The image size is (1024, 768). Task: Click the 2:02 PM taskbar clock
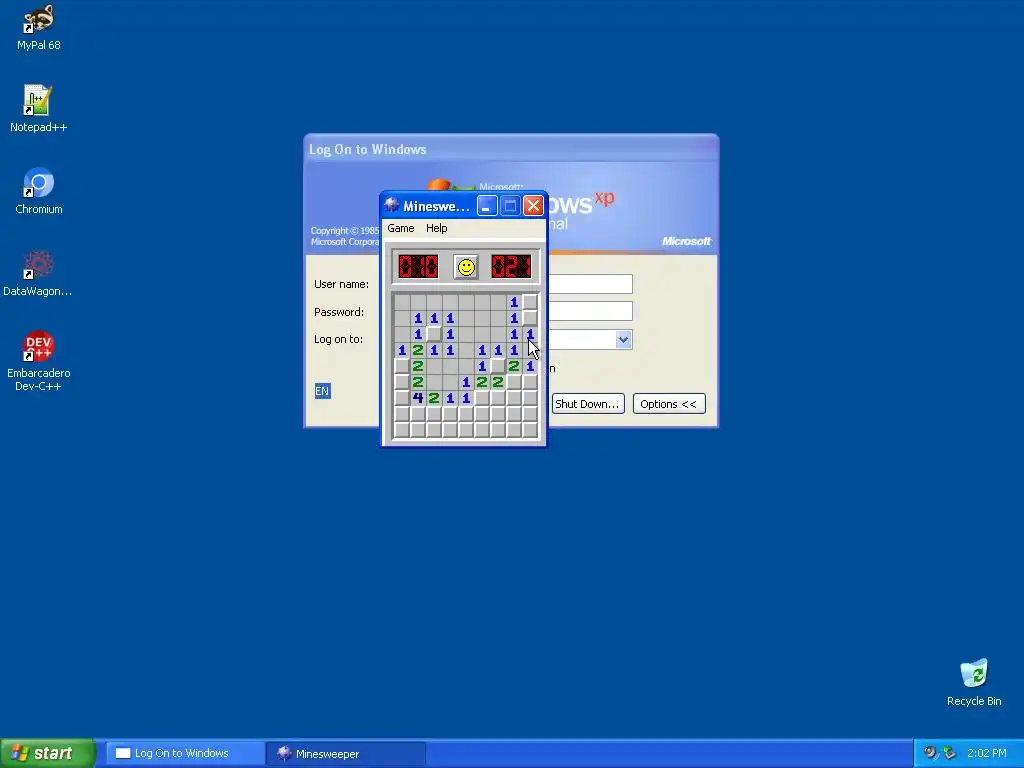(x=986, y=753)
